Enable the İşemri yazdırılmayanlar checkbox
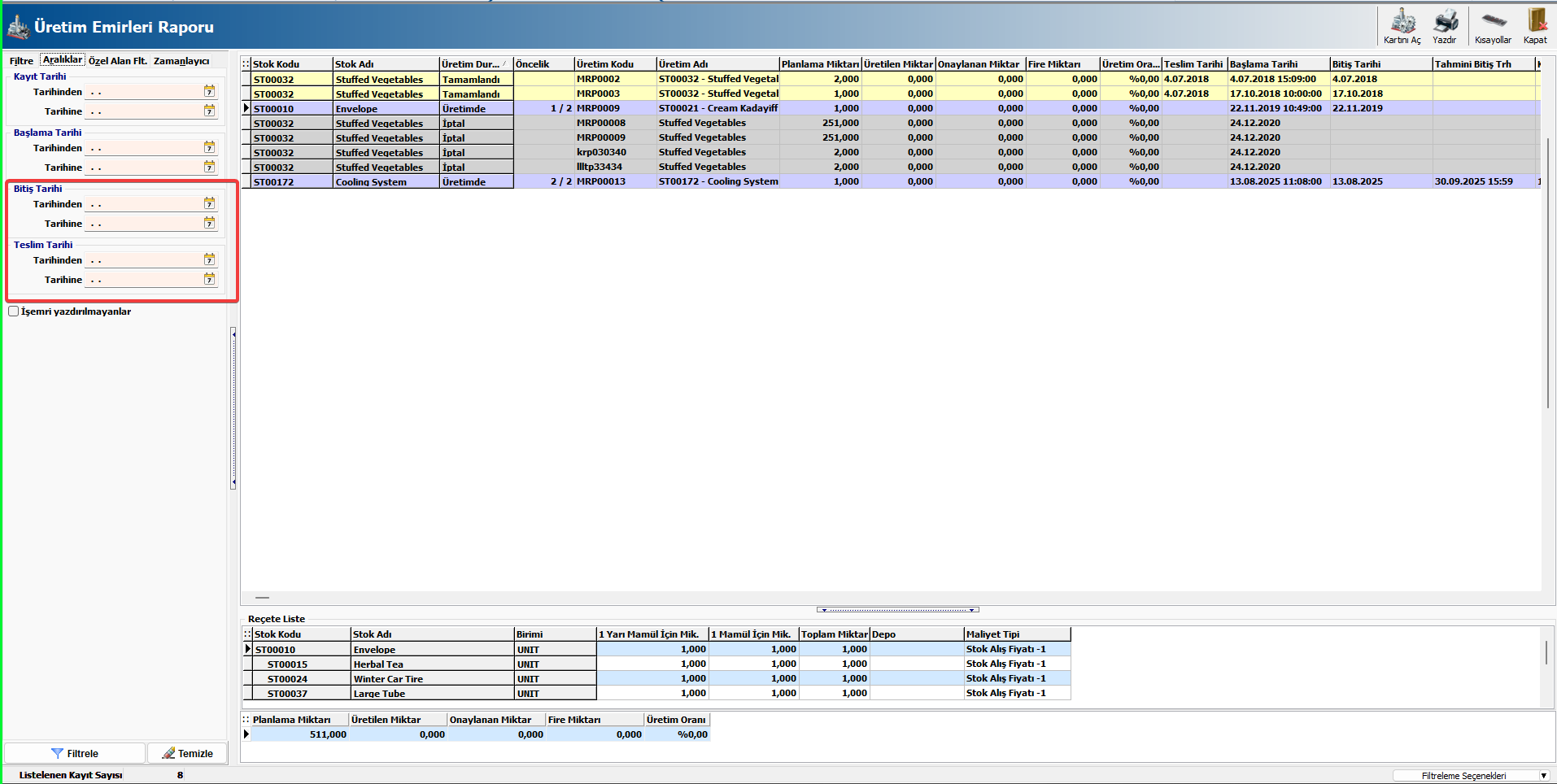The image size is (1557, 784). tap(14, 311)
